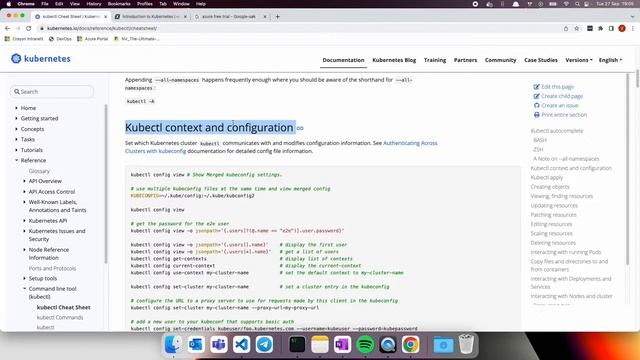The height and width of the screenshot is (360, 640).
Task: Collapse the Reference sidebar section
Action: [16, 160]
